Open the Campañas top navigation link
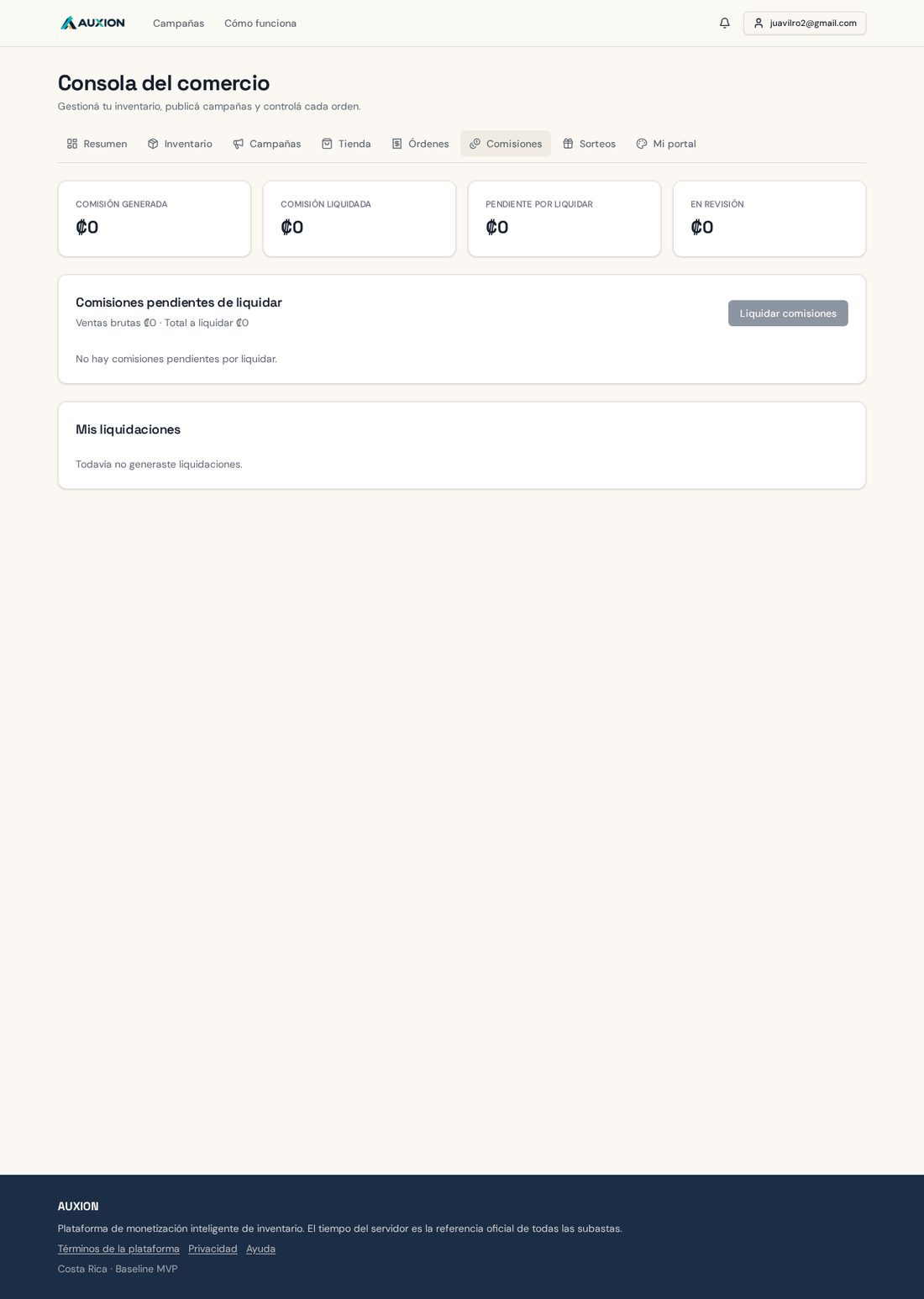 point(178,24)
